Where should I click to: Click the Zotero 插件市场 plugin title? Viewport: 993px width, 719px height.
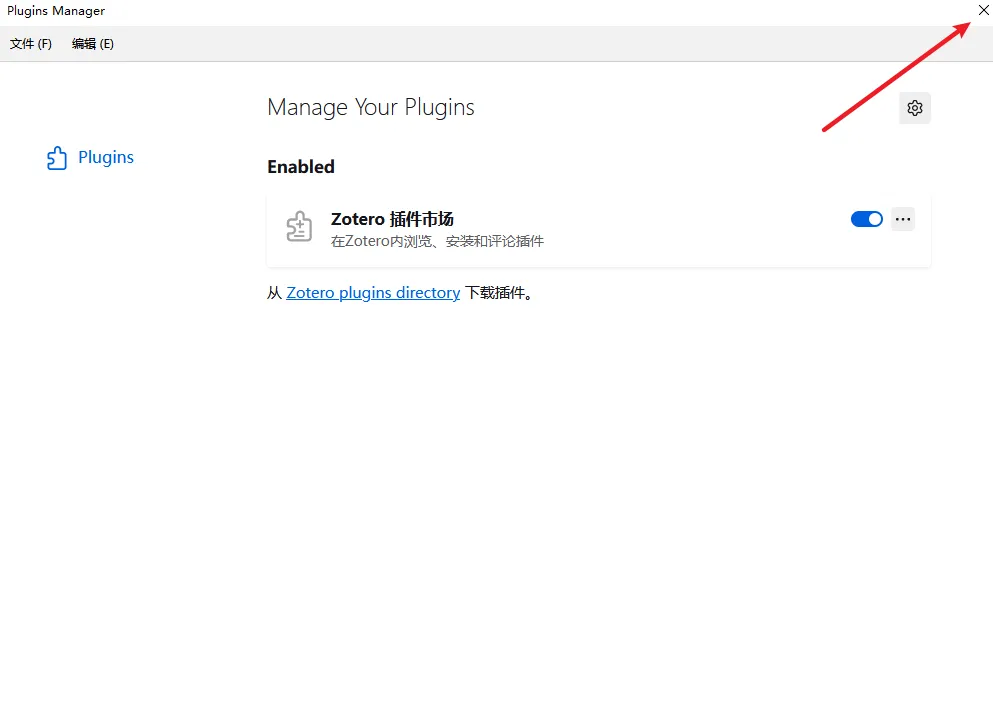(392, 219)
